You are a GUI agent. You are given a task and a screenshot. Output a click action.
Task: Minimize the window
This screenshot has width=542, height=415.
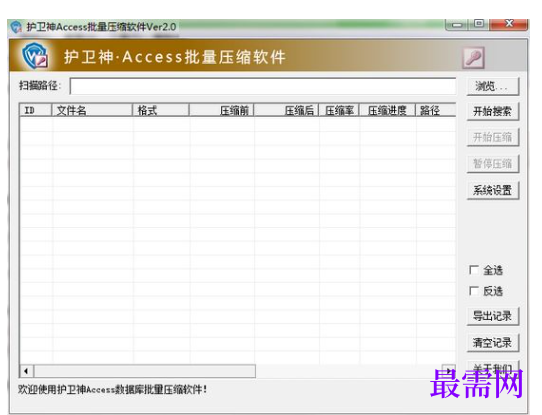[x=457, y=25]
